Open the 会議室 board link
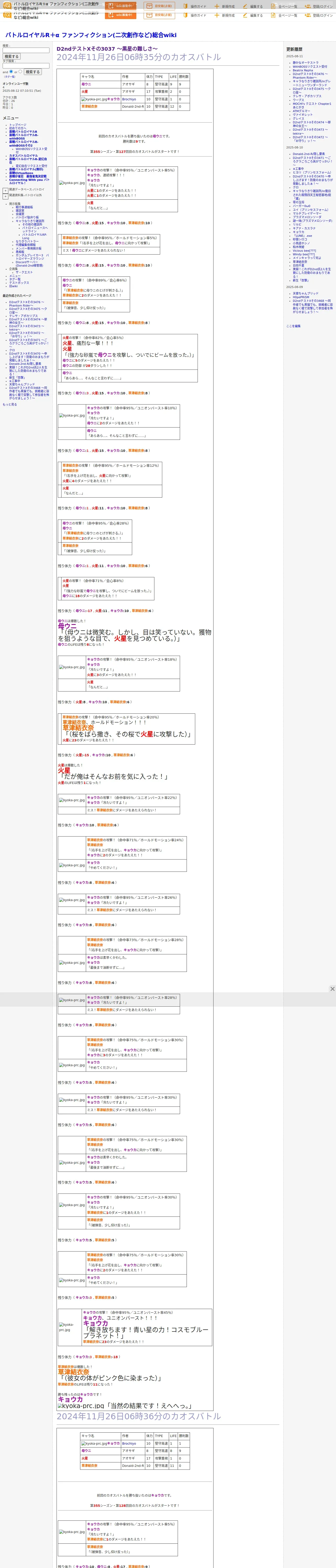 click(x=20, y=214)
